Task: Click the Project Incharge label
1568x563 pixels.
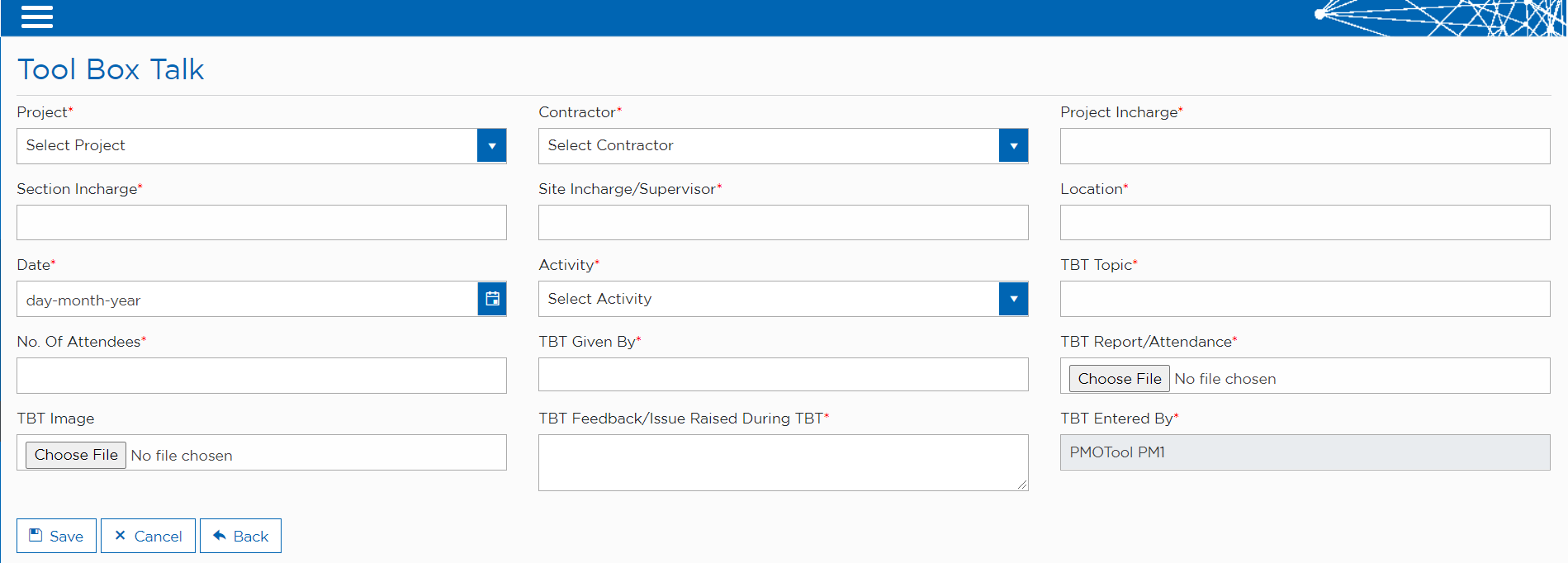Action: pos(1121,112)
